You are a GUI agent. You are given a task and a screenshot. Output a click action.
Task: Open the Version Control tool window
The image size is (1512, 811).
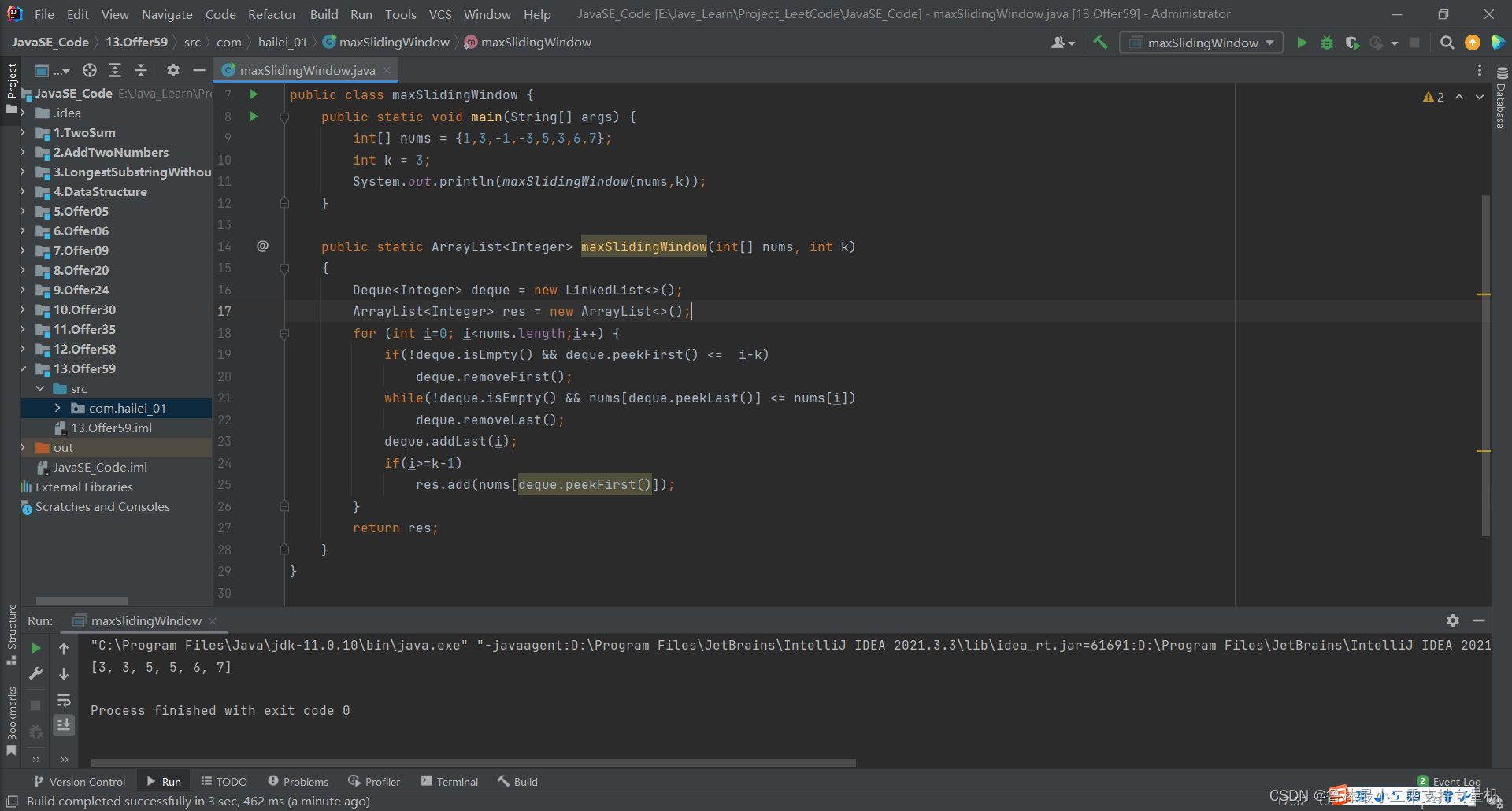pos(80,781)
